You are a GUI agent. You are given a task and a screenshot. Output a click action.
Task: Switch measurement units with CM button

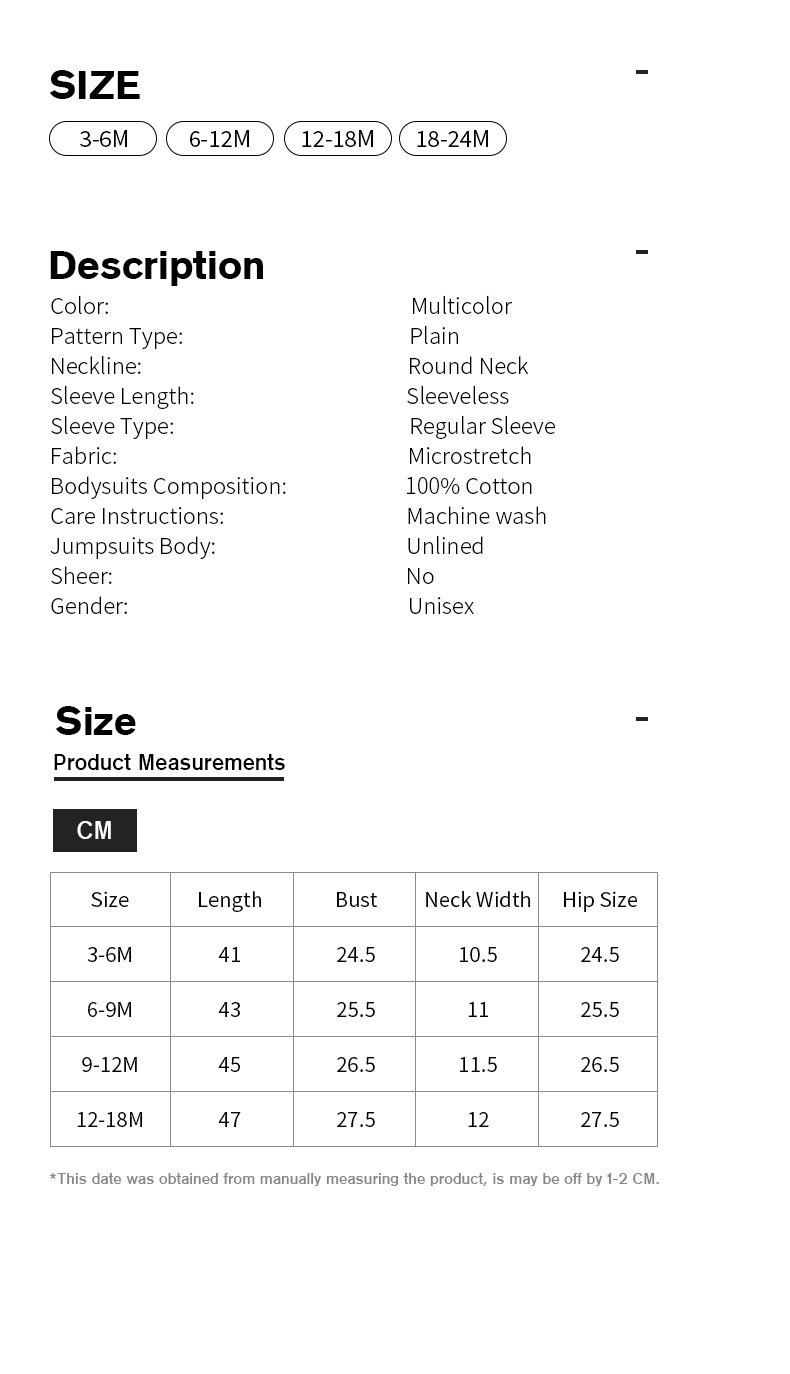pyautogui.click(x=95, y=830)
